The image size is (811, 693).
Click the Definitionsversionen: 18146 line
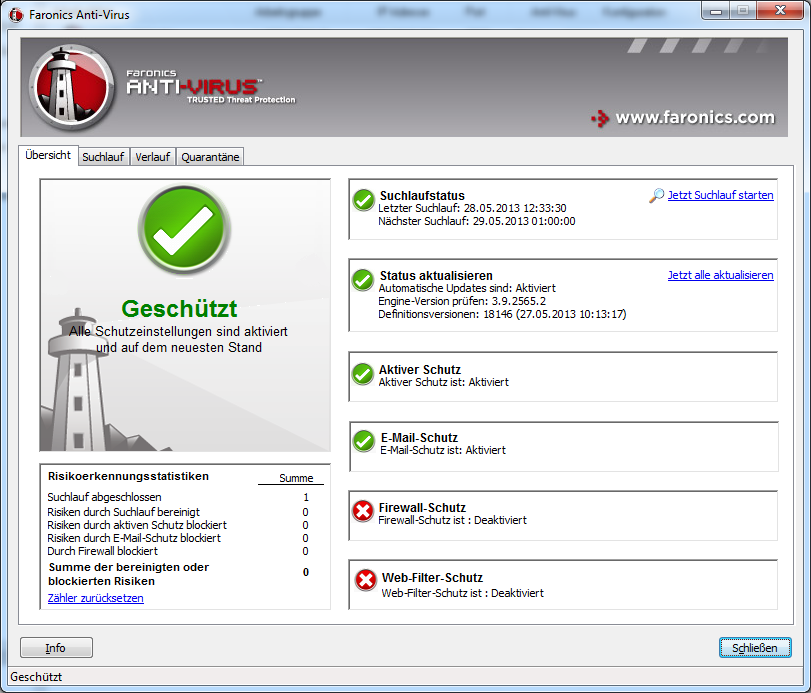[x=502, y=314]
